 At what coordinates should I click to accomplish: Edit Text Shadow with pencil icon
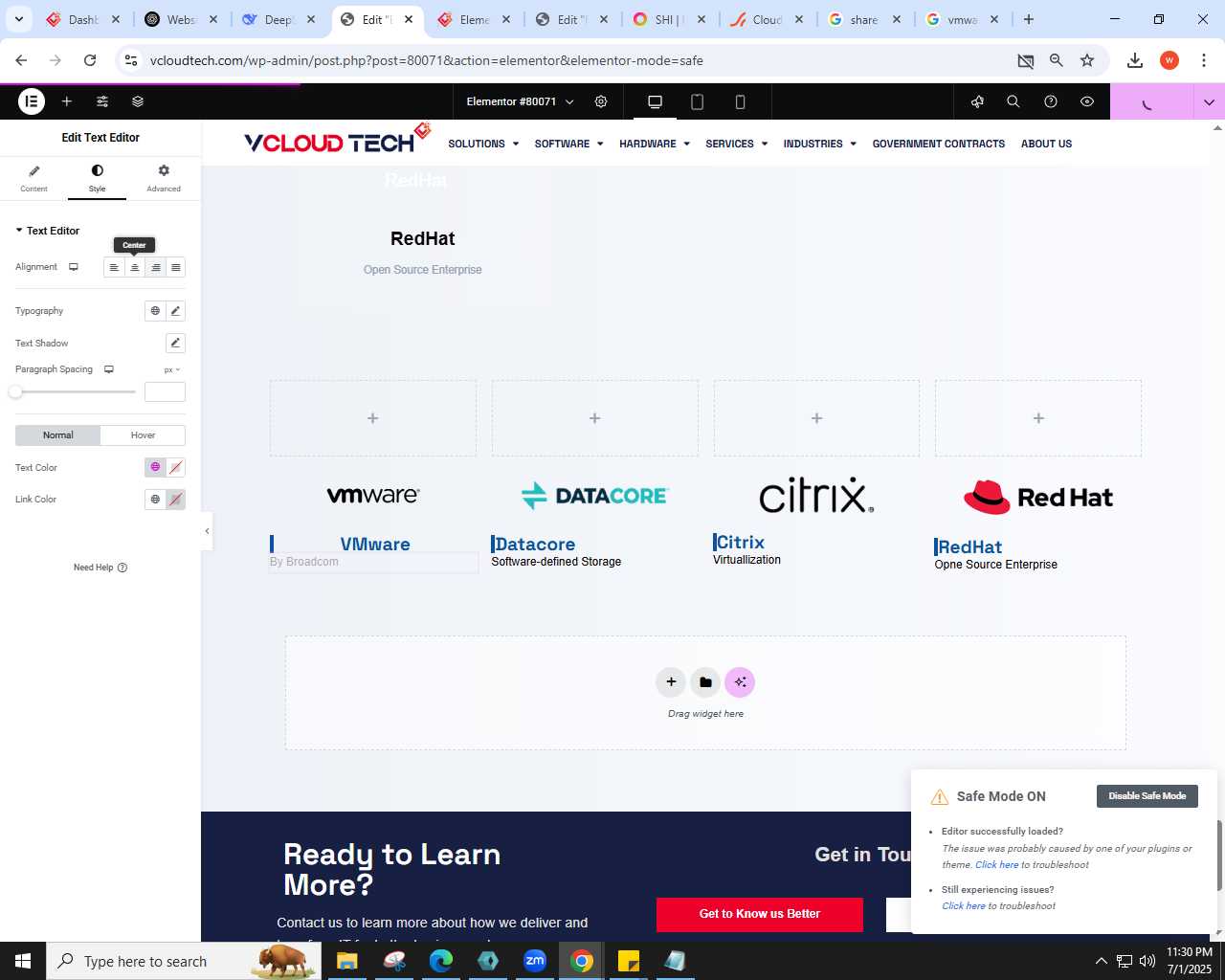coord(175,343)
